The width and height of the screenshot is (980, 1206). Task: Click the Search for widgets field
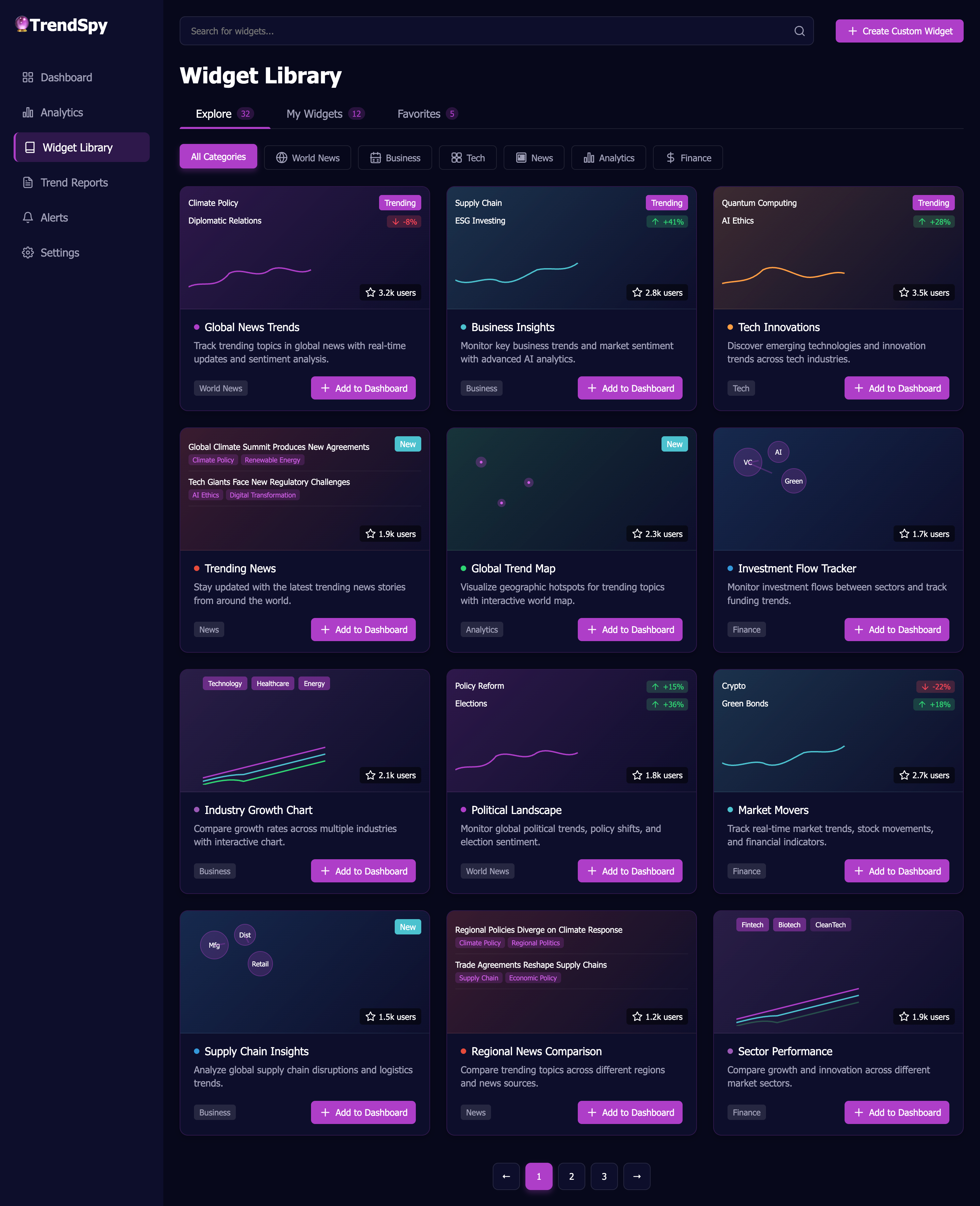click(x=496, y=31)
